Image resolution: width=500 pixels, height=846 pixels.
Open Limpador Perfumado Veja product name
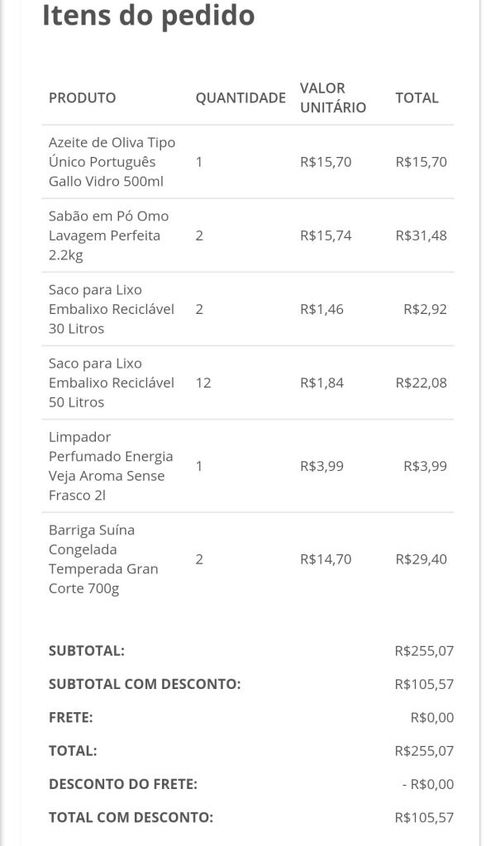[x=111, y=466]
